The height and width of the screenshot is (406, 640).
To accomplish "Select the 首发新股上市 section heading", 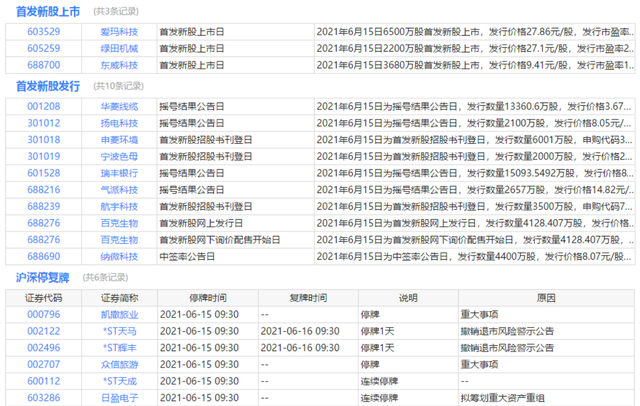I will pyautogui.click(x=48, y=12).
